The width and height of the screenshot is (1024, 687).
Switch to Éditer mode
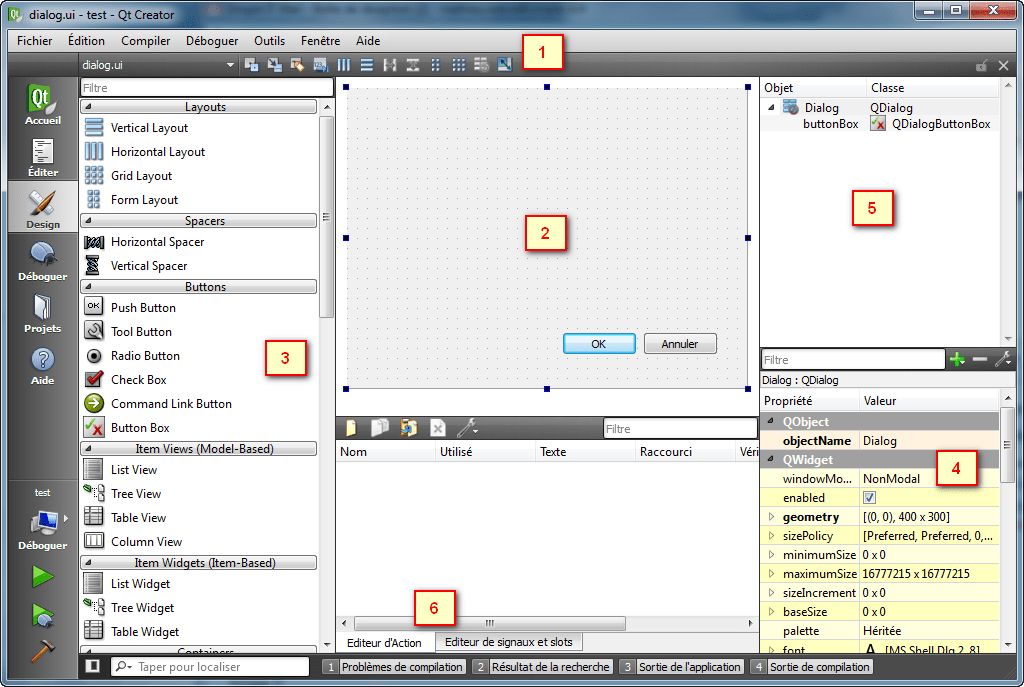(42, 157)
